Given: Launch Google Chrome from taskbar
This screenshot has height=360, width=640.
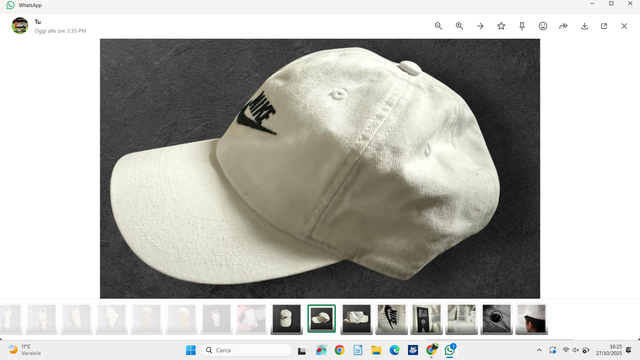Looking at the screenshot, I should click(339, 350).
